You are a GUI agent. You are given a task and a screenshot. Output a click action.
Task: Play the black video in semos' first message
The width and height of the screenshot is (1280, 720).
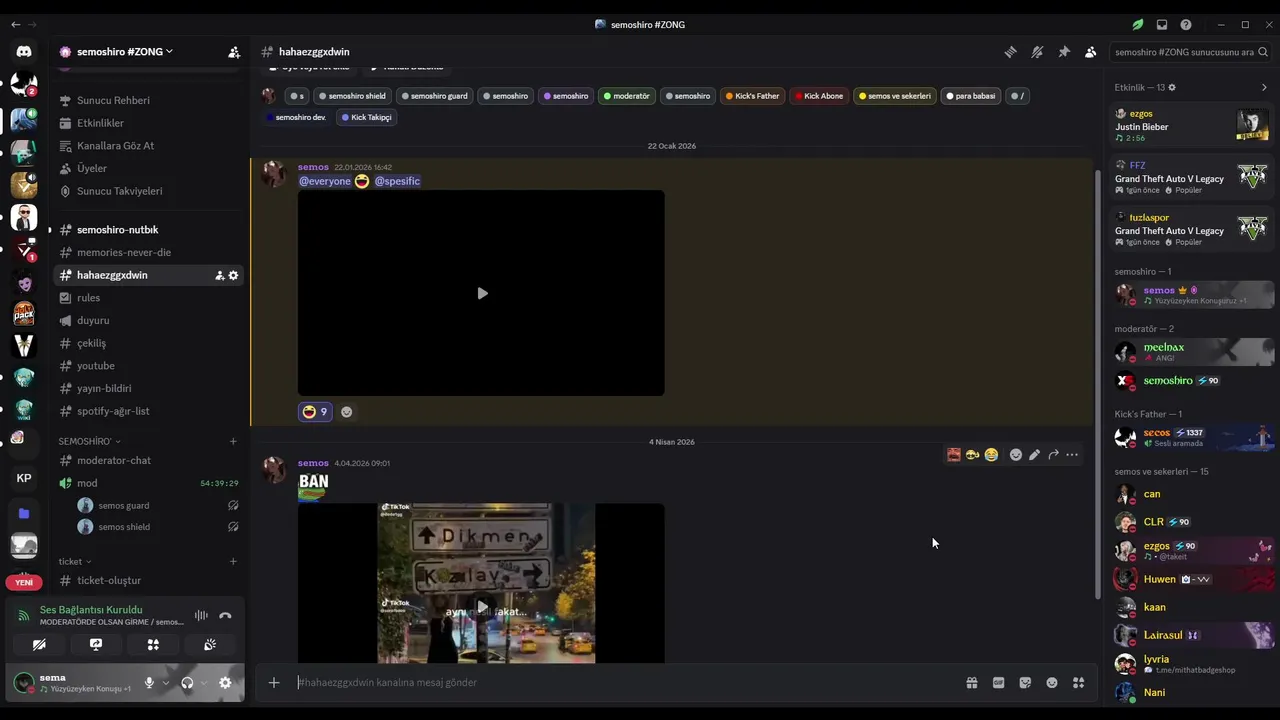482,293
